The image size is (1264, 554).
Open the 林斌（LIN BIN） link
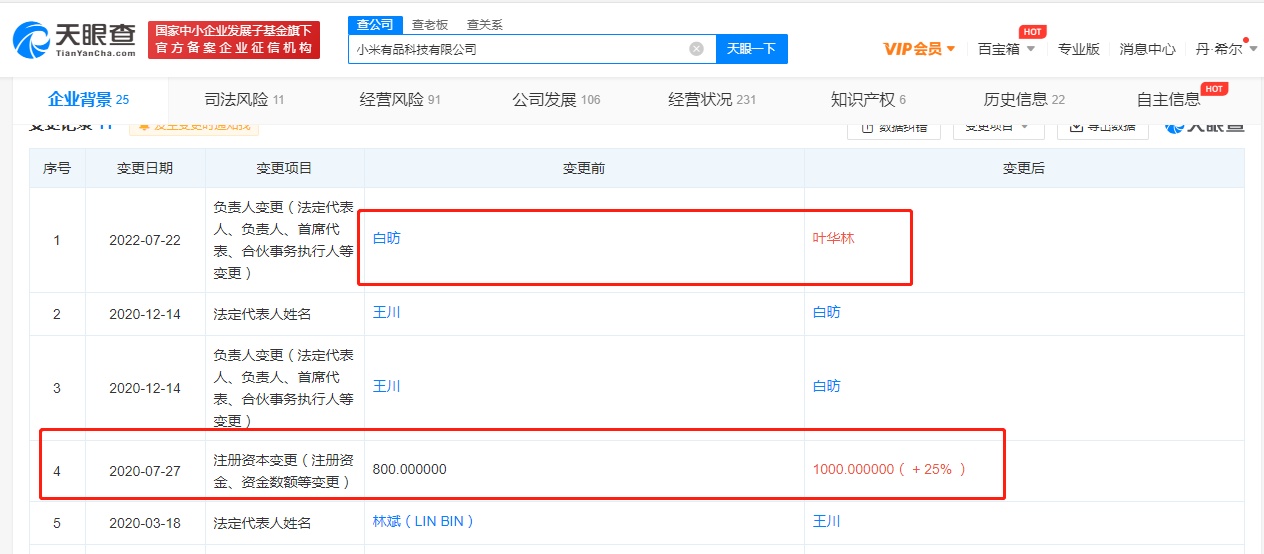coord(423,521)
